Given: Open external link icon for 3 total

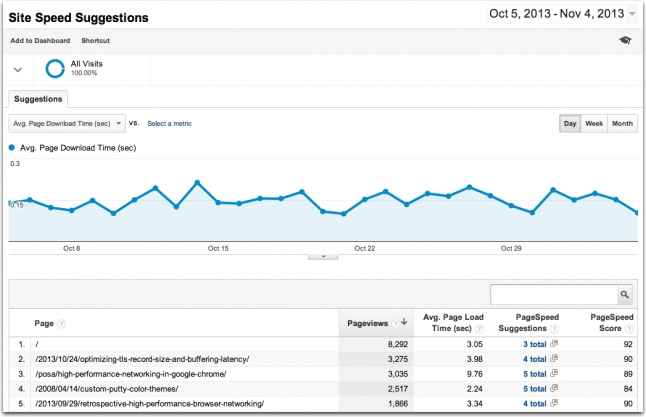Looking at the screenshot, I should click(x=554, y=343).
